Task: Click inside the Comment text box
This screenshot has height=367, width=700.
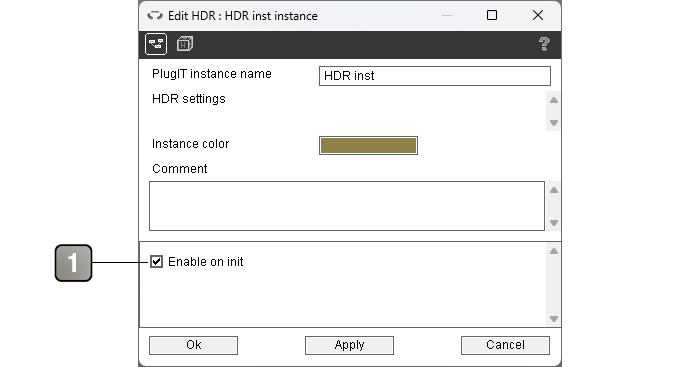Action: click(347, 206)
